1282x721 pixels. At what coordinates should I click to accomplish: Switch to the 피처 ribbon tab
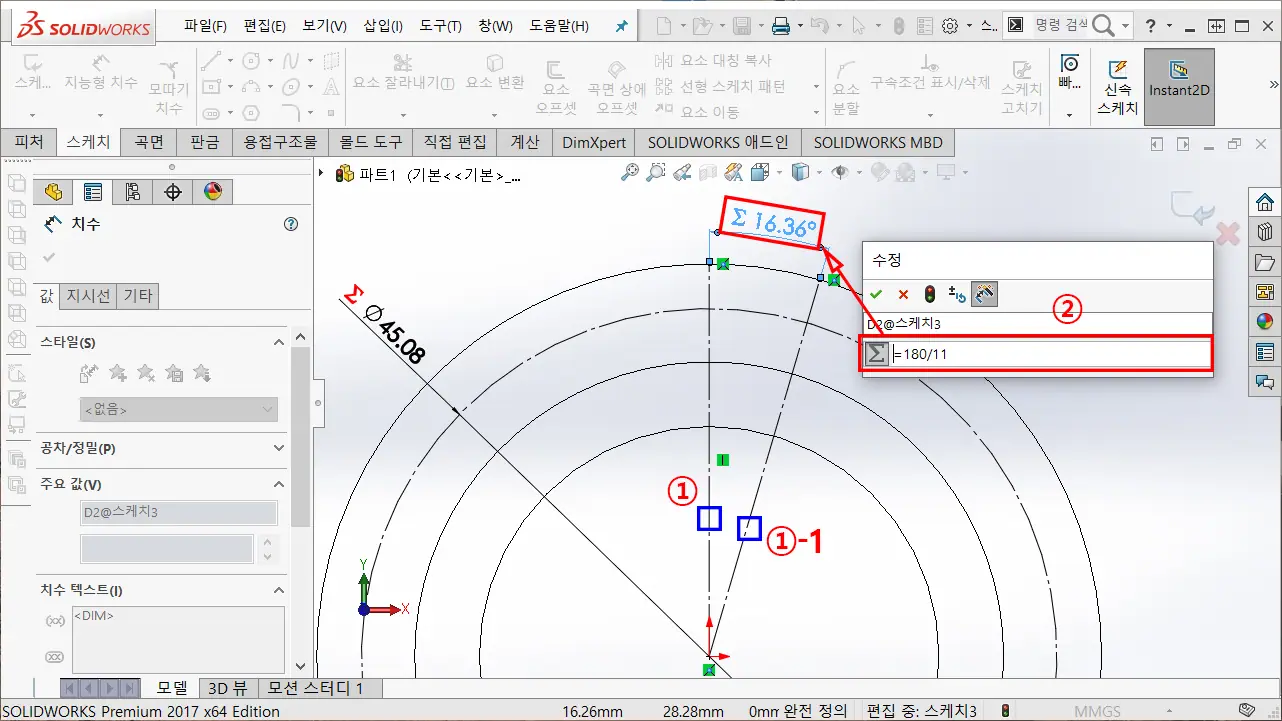pyautogui.click(x=29, y=142)
